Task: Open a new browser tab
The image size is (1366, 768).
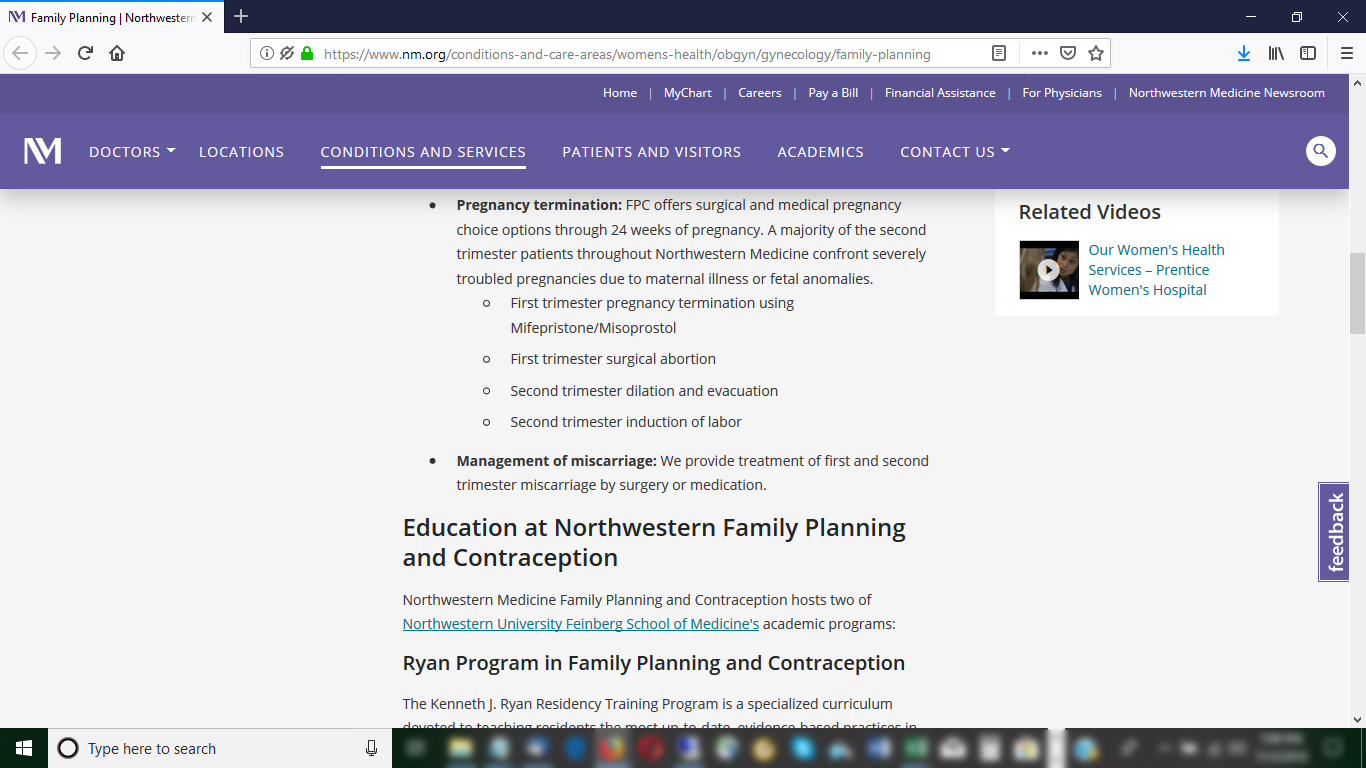Action: pyautogui.click(x=241, y=17)
